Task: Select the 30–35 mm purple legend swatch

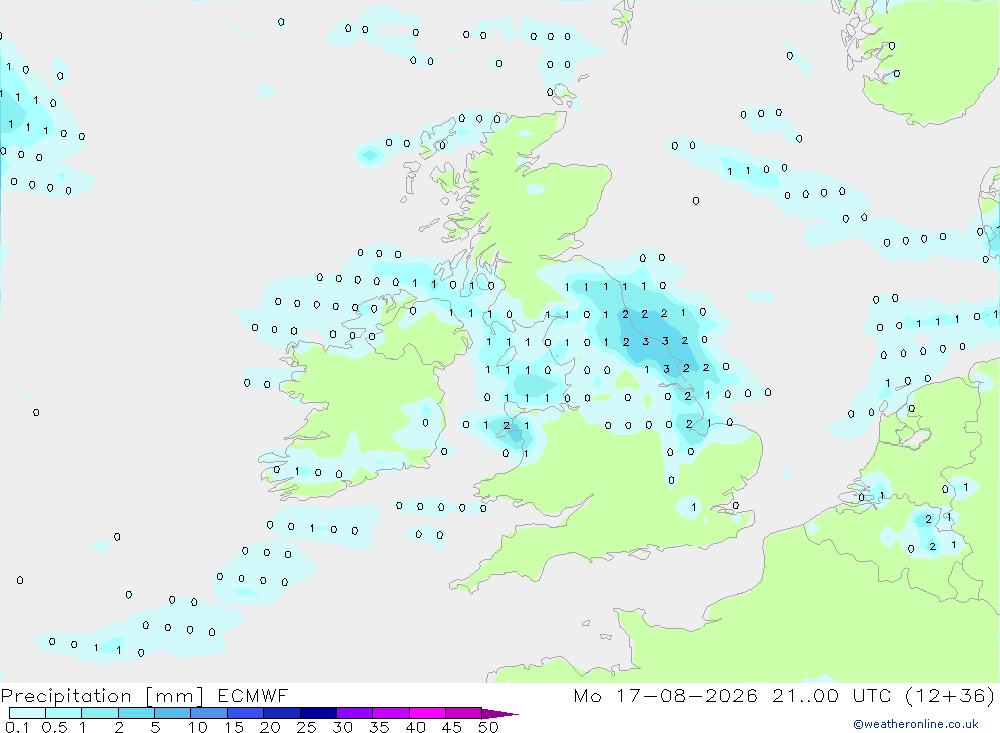Action: pyautogui.click(x=355, y=713)
